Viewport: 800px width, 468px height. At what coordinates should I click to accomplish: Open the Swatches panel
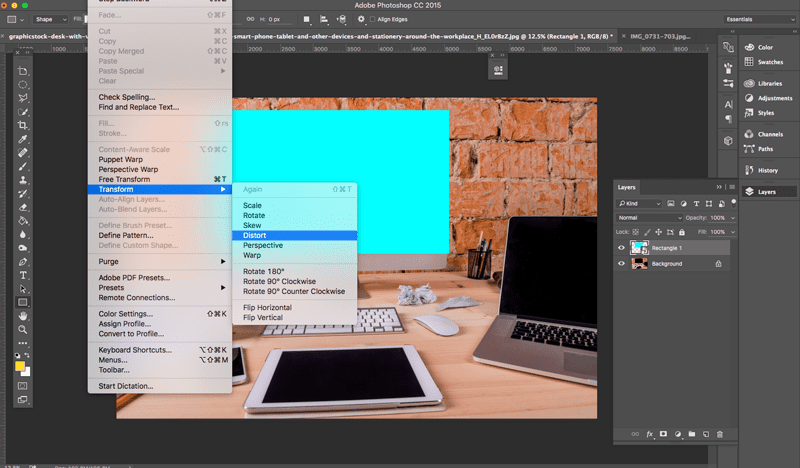770,62
